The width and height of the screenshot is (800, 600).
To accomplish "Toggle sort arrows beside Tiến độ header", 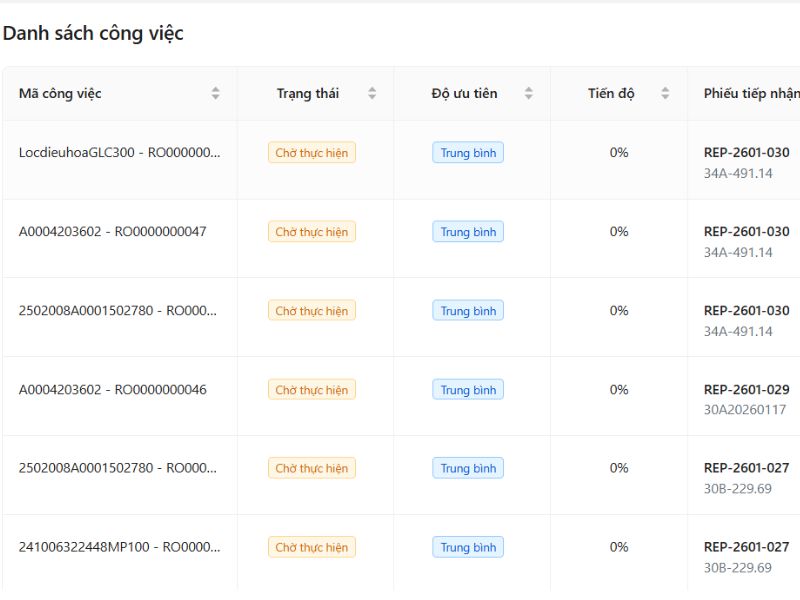I will click(665, 94).
